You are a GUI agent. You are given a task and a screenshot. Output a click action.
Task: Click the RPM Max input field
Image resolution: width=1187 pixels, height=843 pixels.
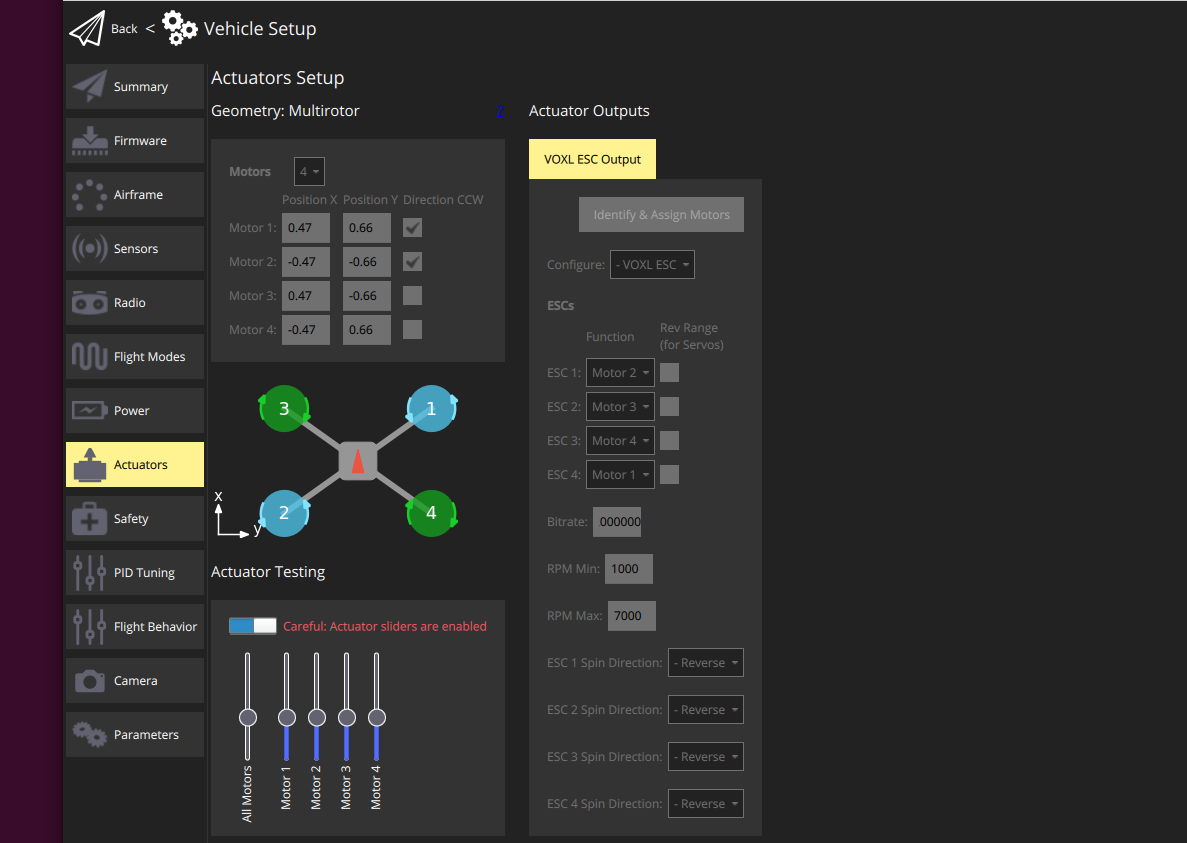coord(632,616)
